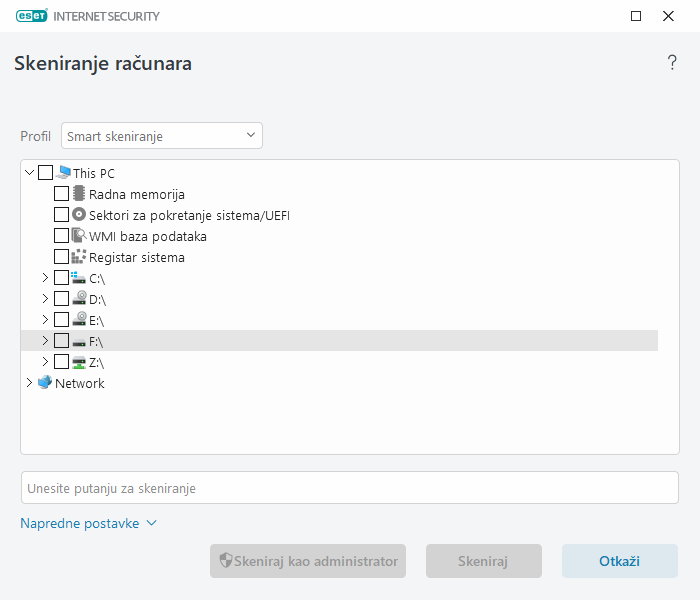This screenshot has height=600, width=700.
Task: Expand the E:\ drive tree node
Action: (x=45, y=320)
